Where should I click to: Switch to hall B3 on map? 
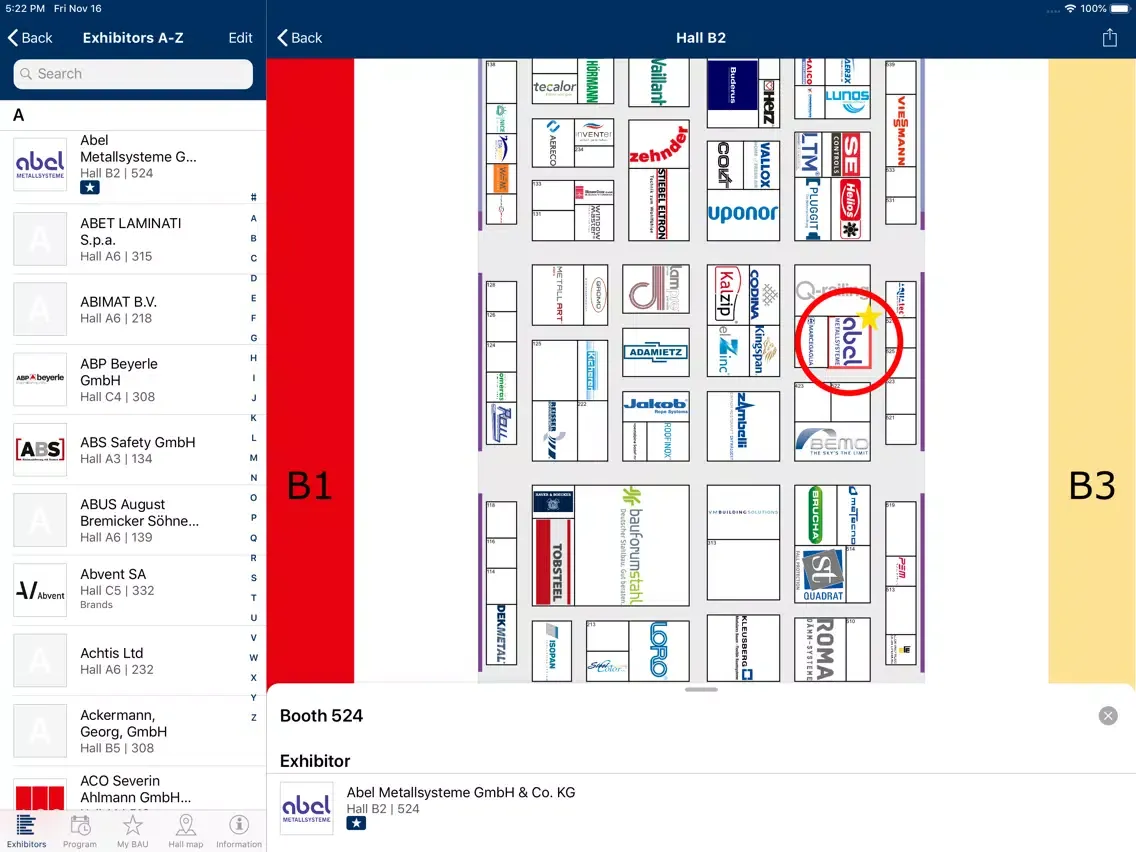click(x=1092, y=371)
